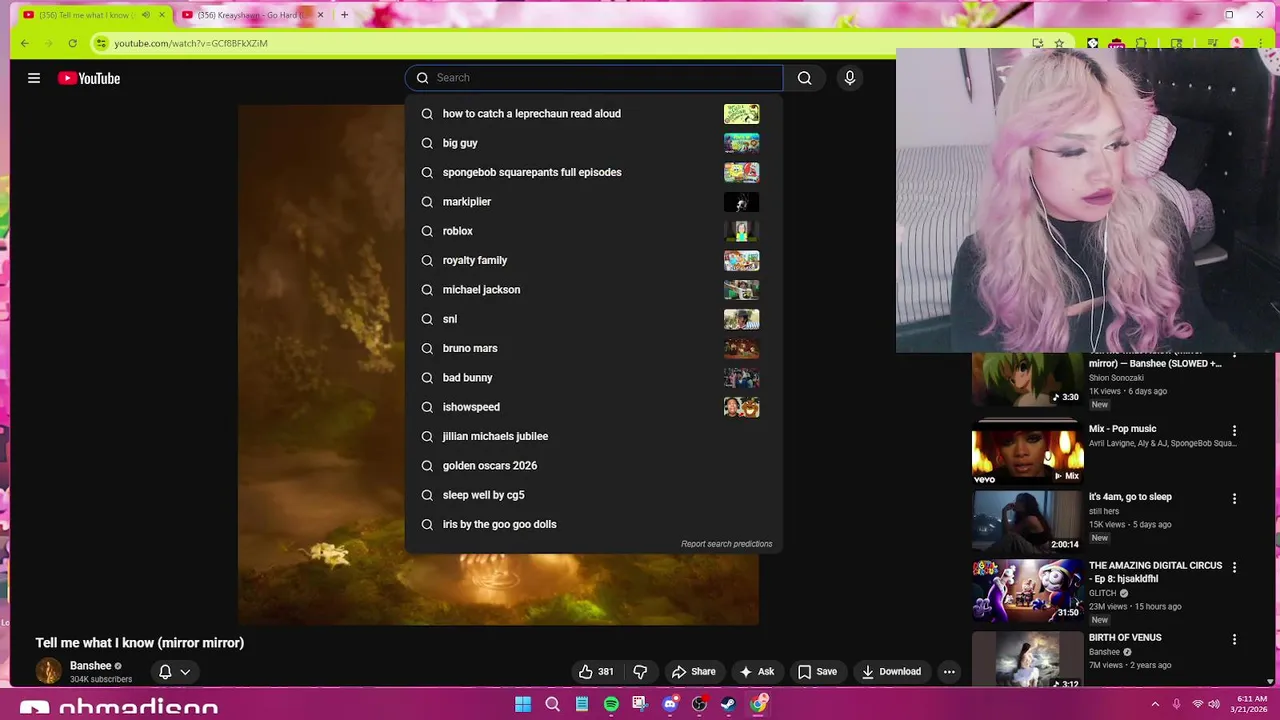Choose 'michael jackson' from suggestions
The image size is (1280, 720).
594,290
